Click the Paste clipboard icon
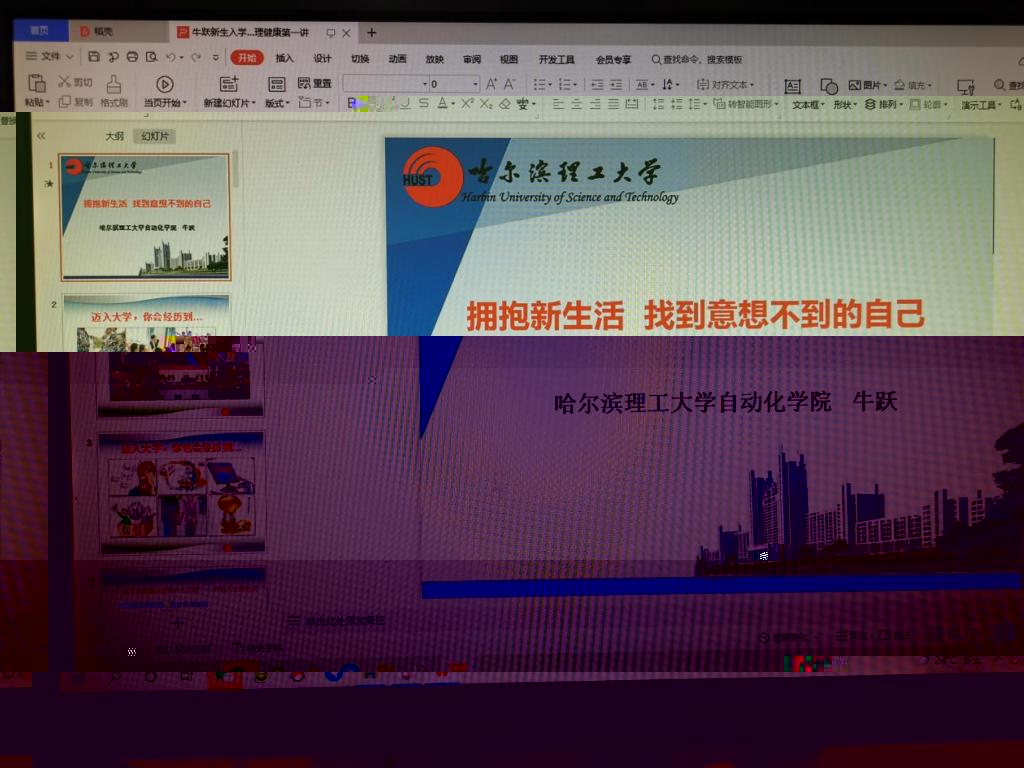The height and width of the screenshot is (768, 1024). (x=37, y=84)
